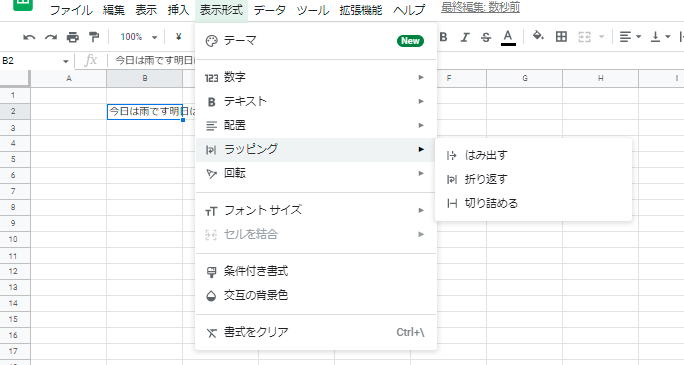This screenshot has width=684, height=365.
Task: Toggle strikethrough formatting in toolbar
Action: (486, 38)
